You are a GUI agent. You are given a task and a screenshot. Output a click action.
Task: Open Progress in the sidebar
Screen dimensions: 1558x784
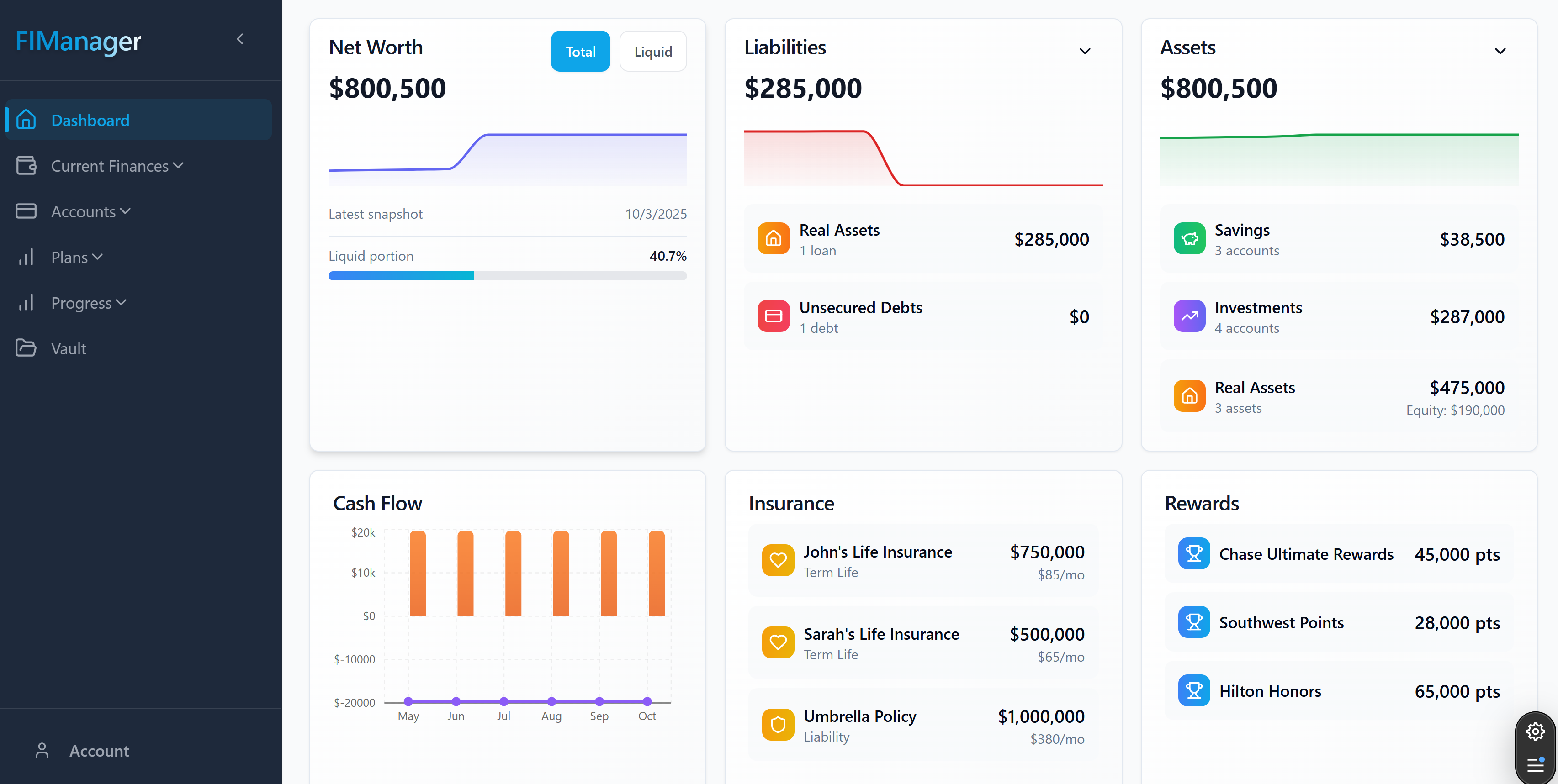pyautogui.click(x=138, y=302)
